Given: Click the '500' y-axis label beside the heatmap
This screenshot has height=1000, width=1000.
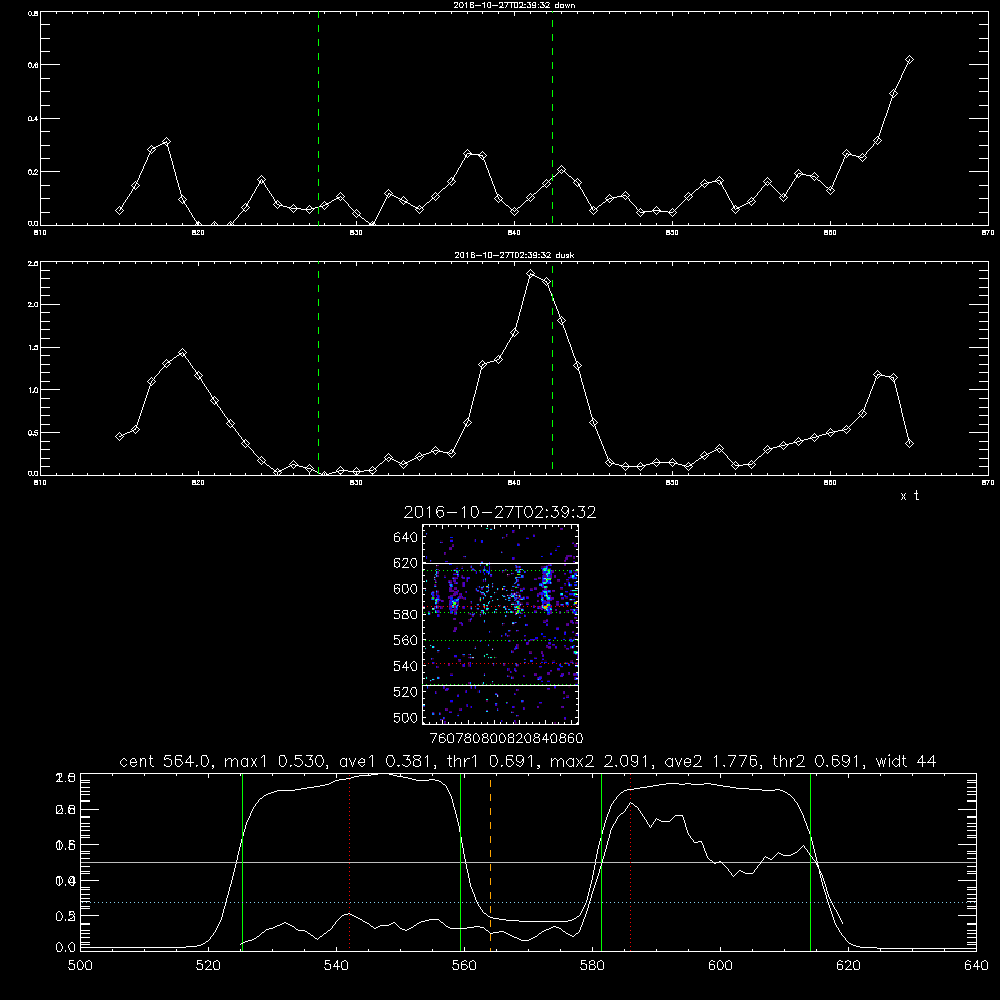Looking at the screenshot, I should 406,717.
